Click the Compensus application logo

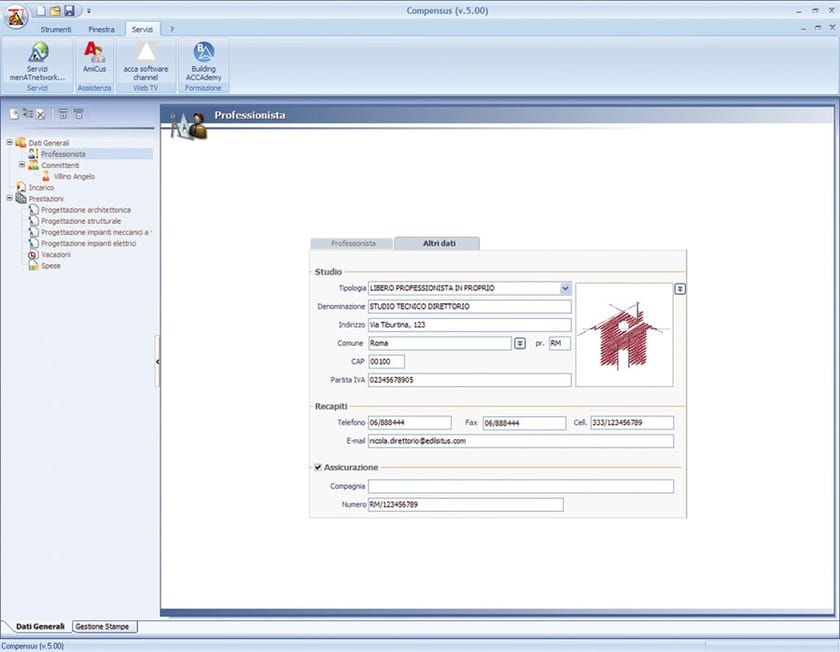(x=17, y=15)
